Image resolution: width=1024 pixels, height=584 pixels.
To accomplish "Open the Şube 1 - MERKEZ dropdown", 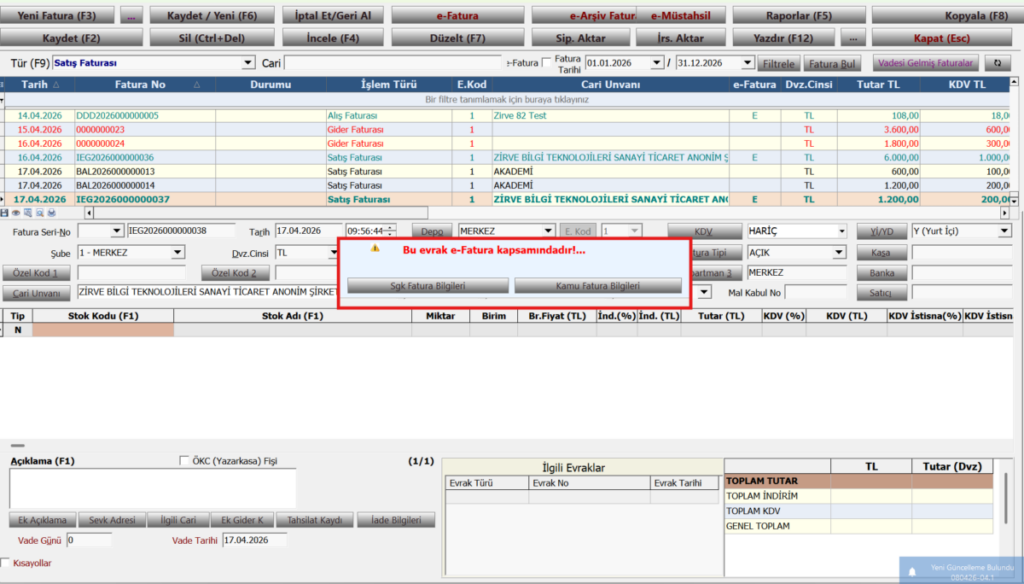I will (177, 252).
